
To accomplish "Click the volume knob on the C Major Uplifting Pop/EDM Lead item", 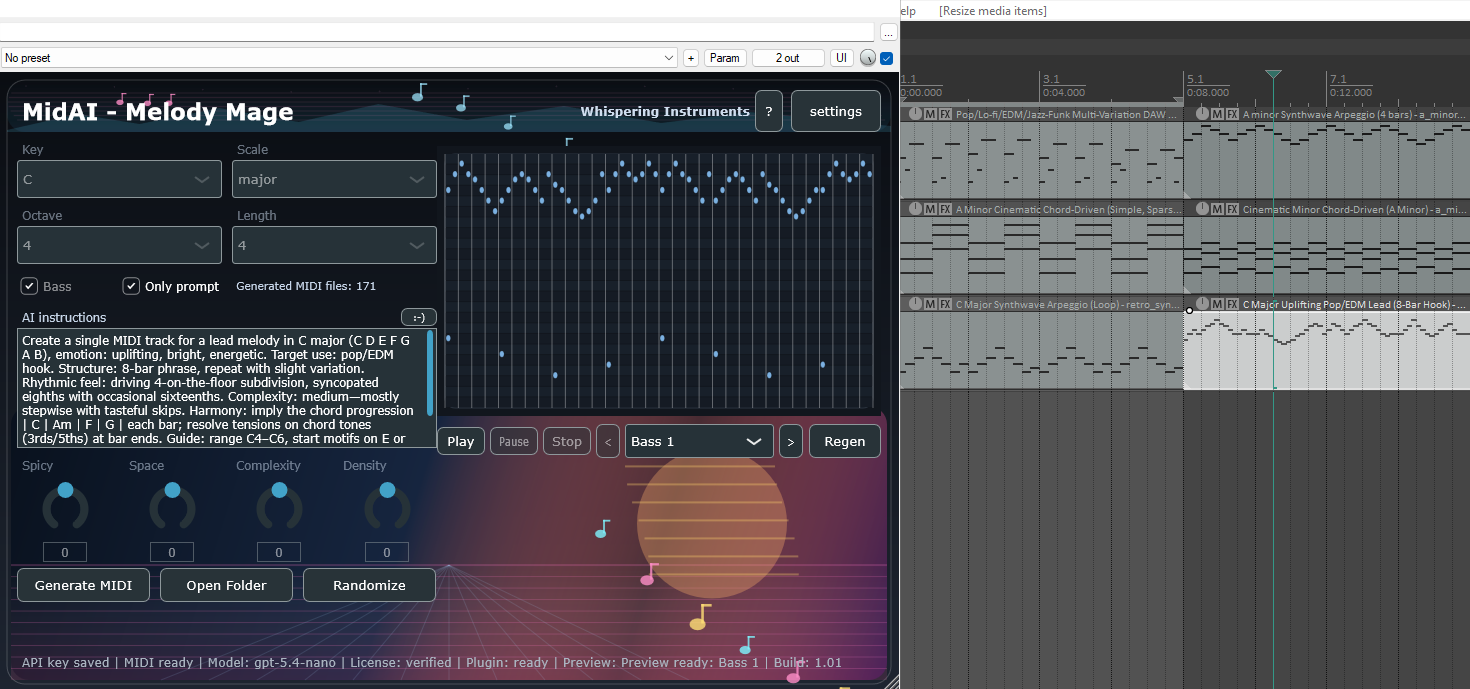I will tap(1201, 304).
